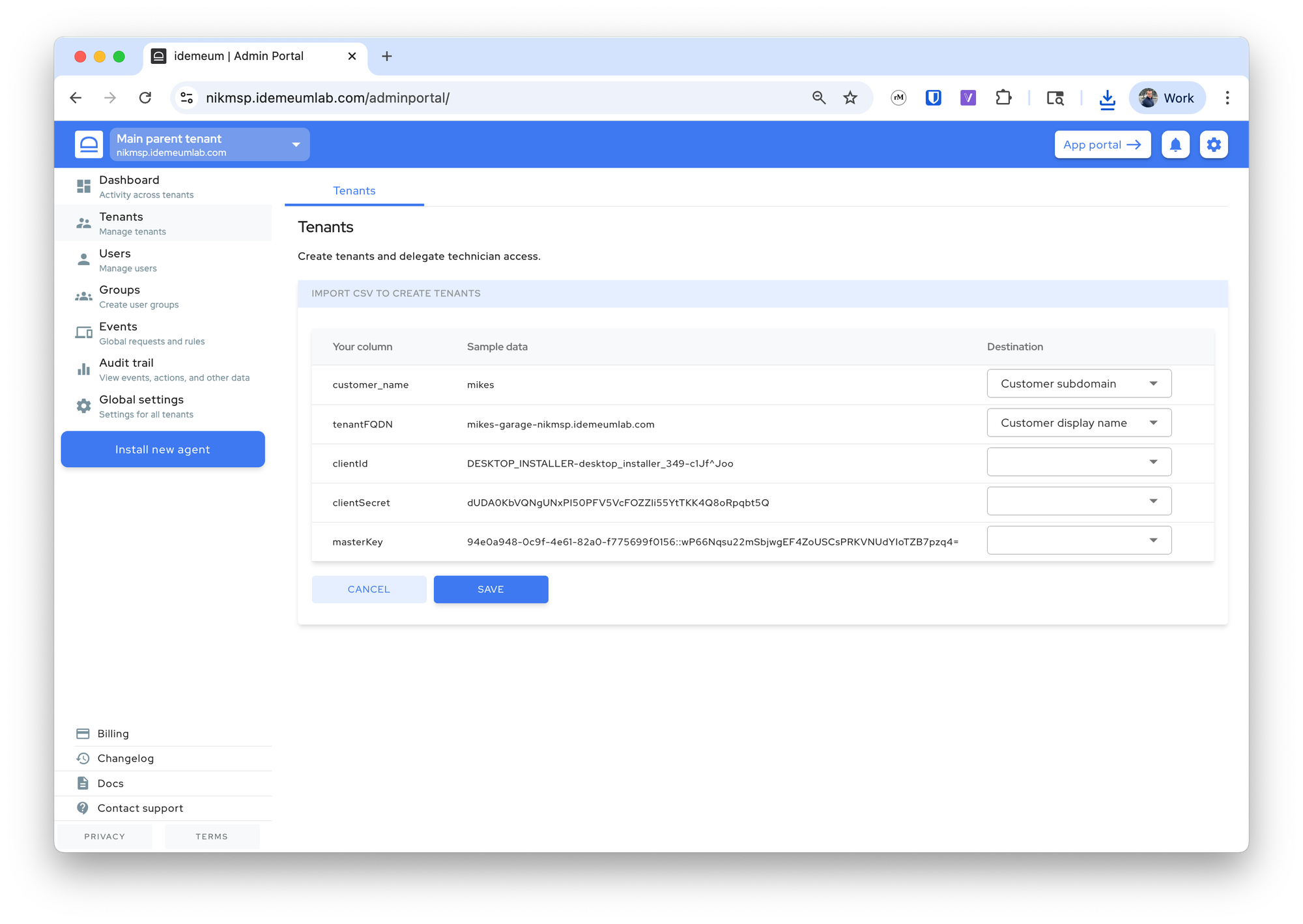The width and height of the screenshot is (1303, 924).
Task: Click the CANCEL button
Action: pyautogui.click(x=369, y=589)
